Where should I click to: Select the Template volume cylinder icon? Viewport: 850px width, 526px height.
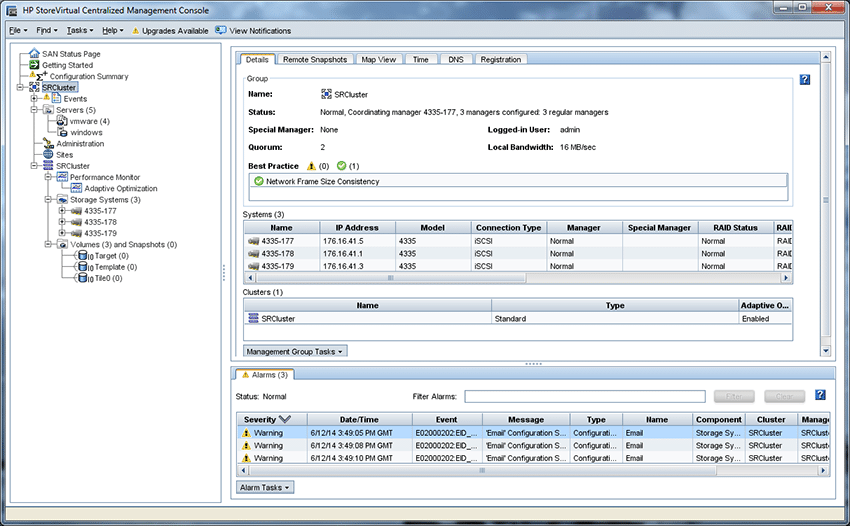click(82, 267)
